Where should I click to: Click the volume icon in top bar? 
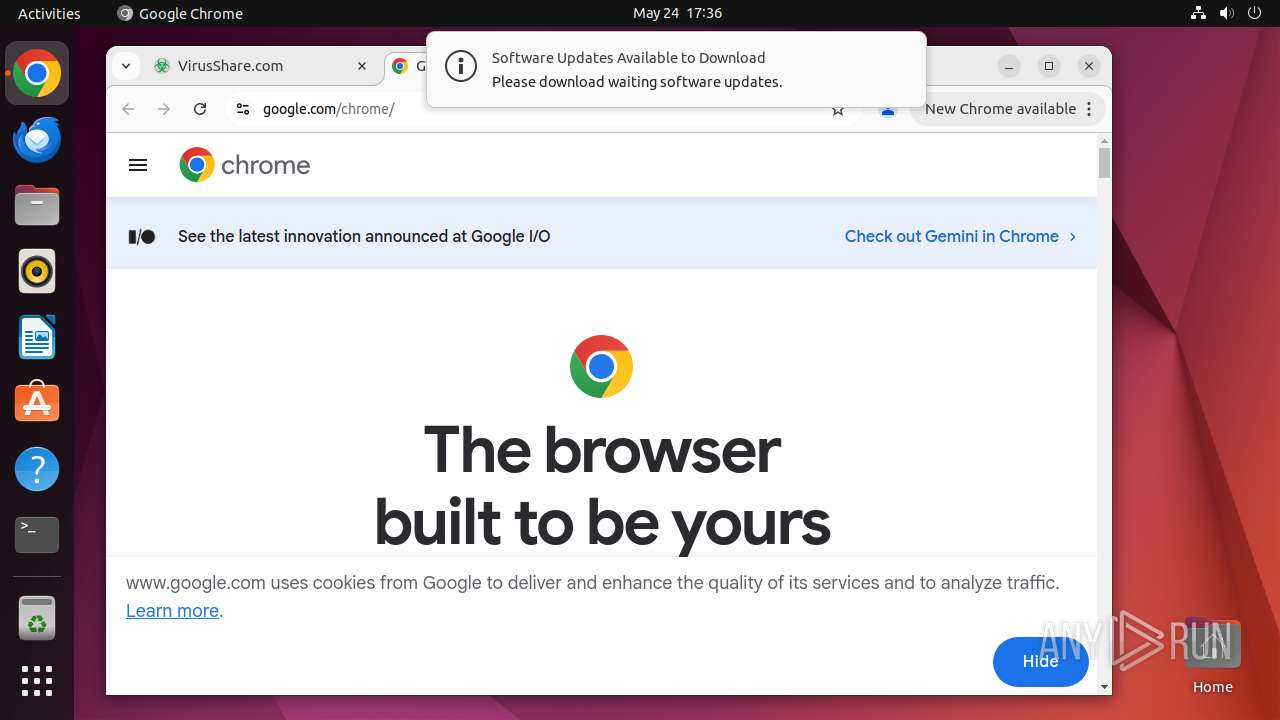1227,13
